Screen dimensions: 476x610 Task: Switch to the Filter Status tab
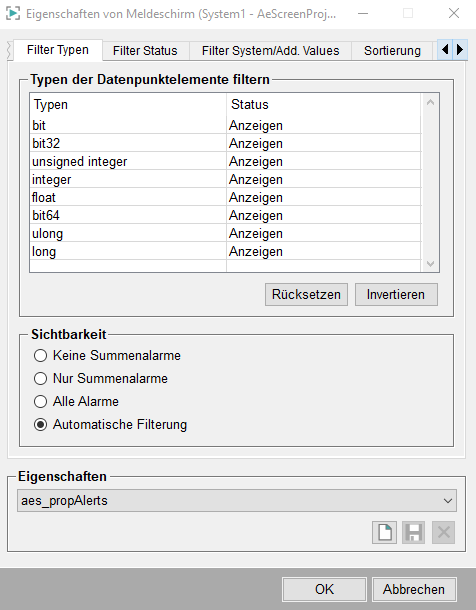pos(145,51)
